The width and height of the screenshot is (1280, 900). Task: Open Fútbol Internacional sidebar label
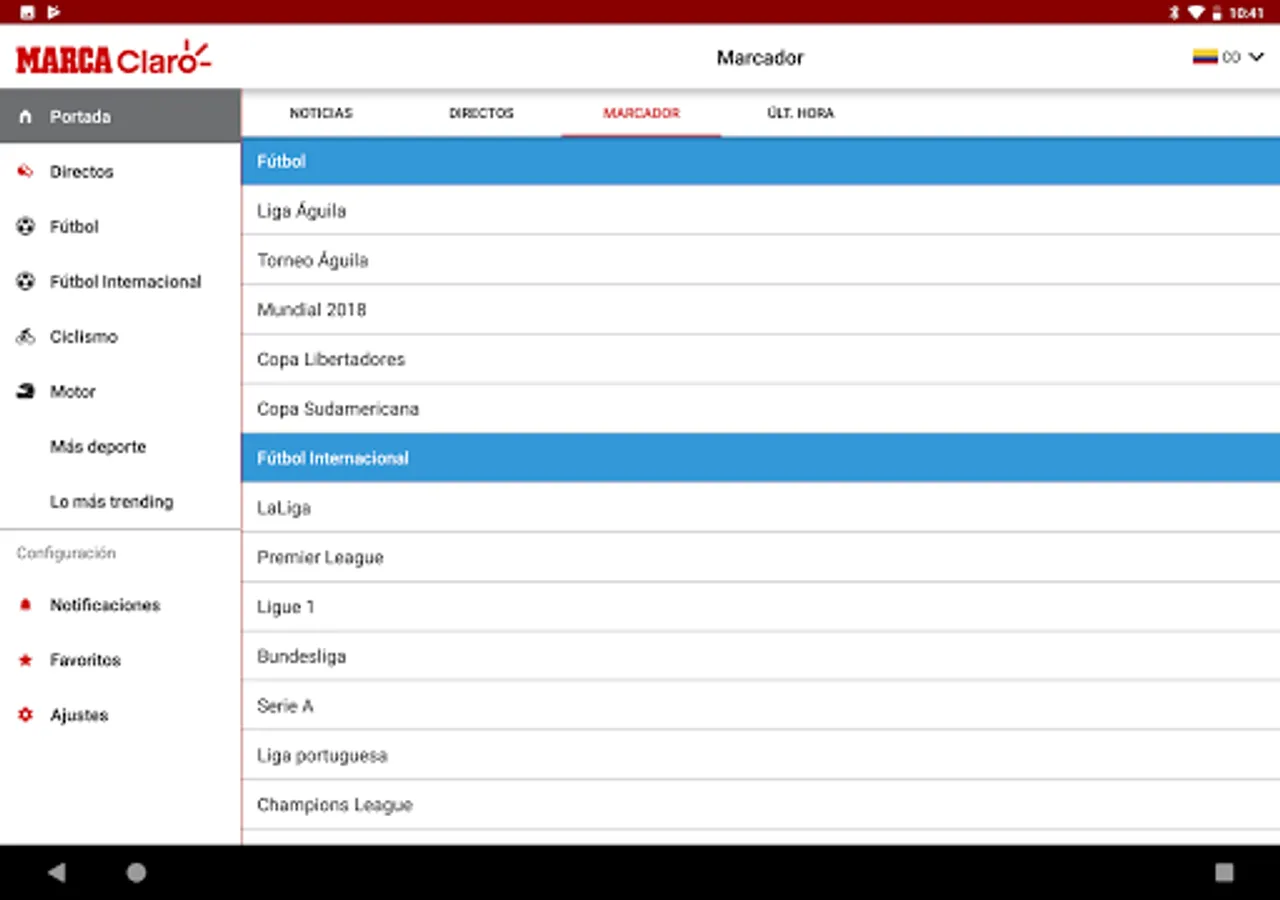(126, 282)
